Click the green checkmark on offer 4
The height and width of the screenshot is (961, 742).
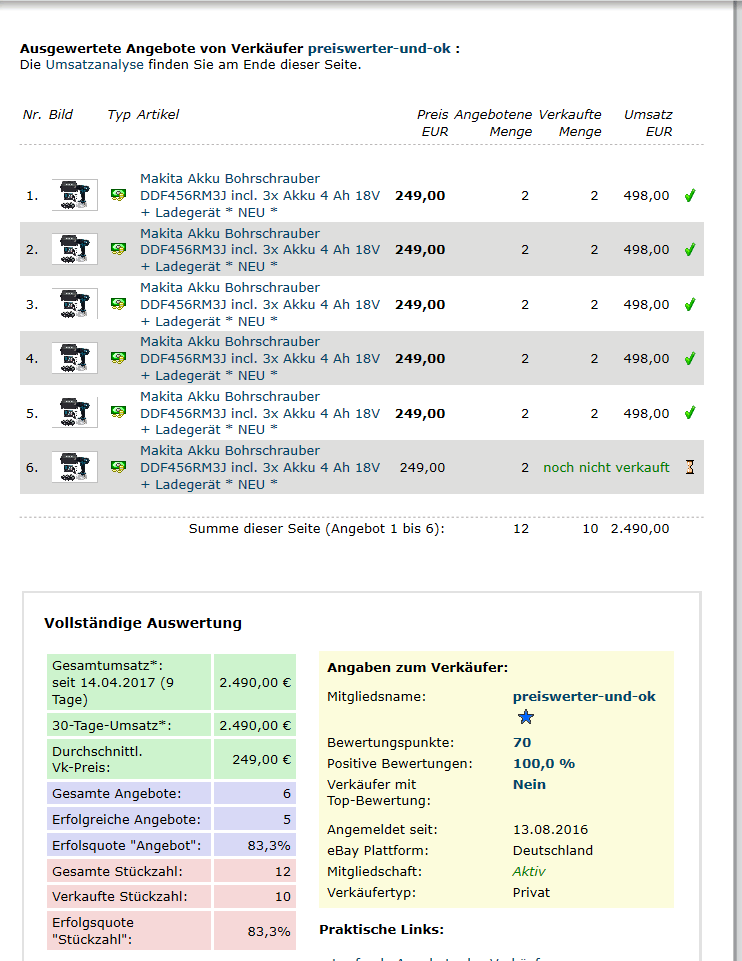pyautogui.click(x=689, y=358)
